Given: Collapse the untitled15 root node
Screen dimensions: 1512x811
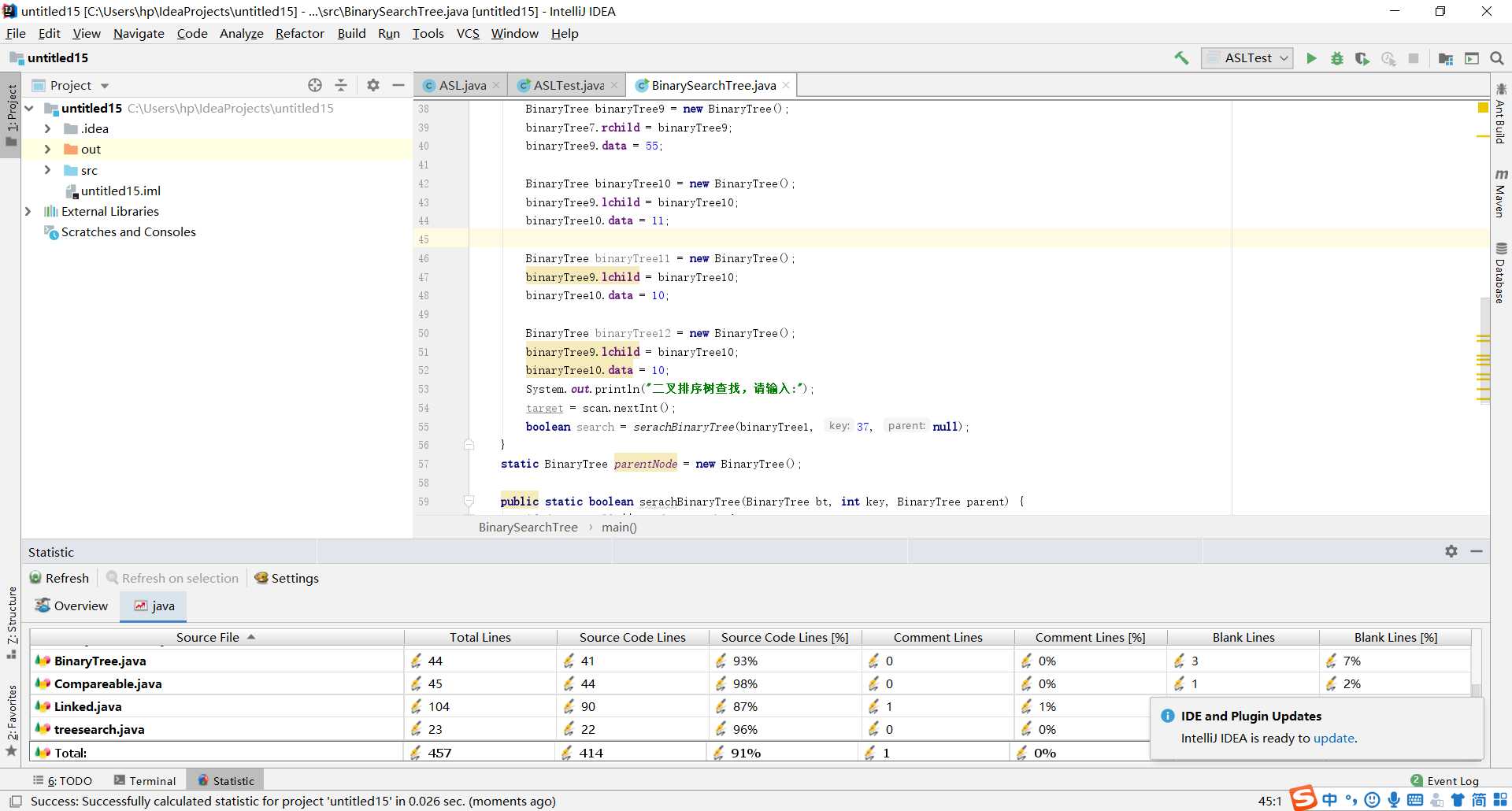Looking at the screenshot, I should point(29,108).
